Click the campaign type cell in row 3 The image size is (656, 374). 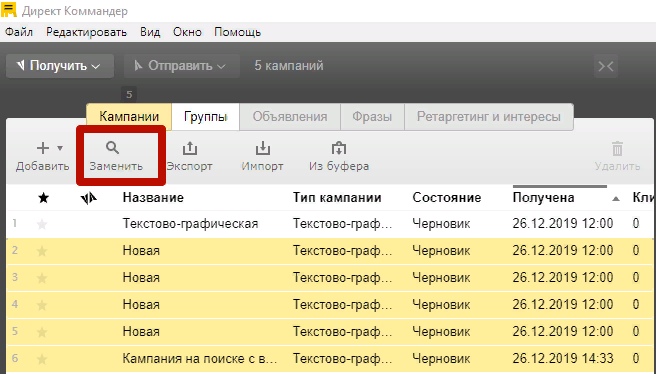(x=342, y=277)
